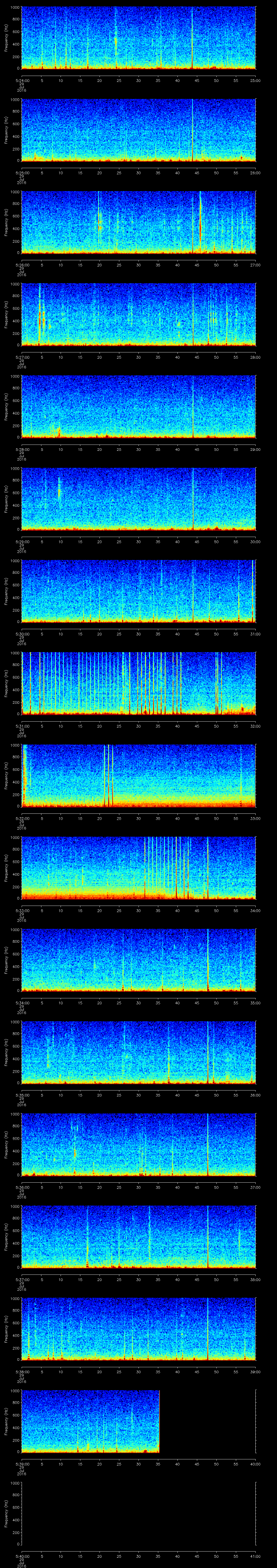The image size is (277, 1568).
Task: Click the 27:00 end time label
Action: coord(255,265)
